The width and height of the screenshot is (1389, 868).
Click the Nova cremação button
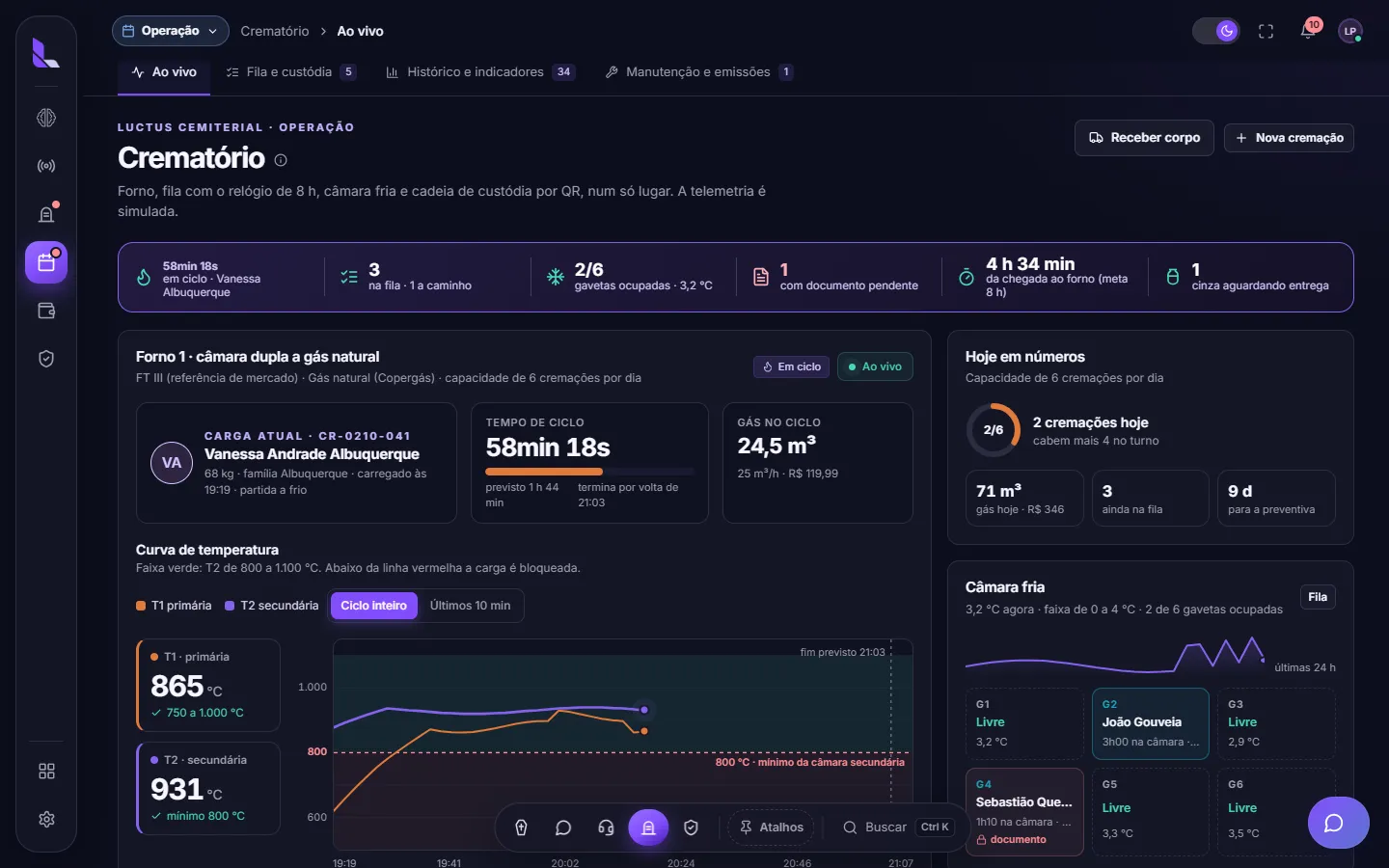(1290, 138)
